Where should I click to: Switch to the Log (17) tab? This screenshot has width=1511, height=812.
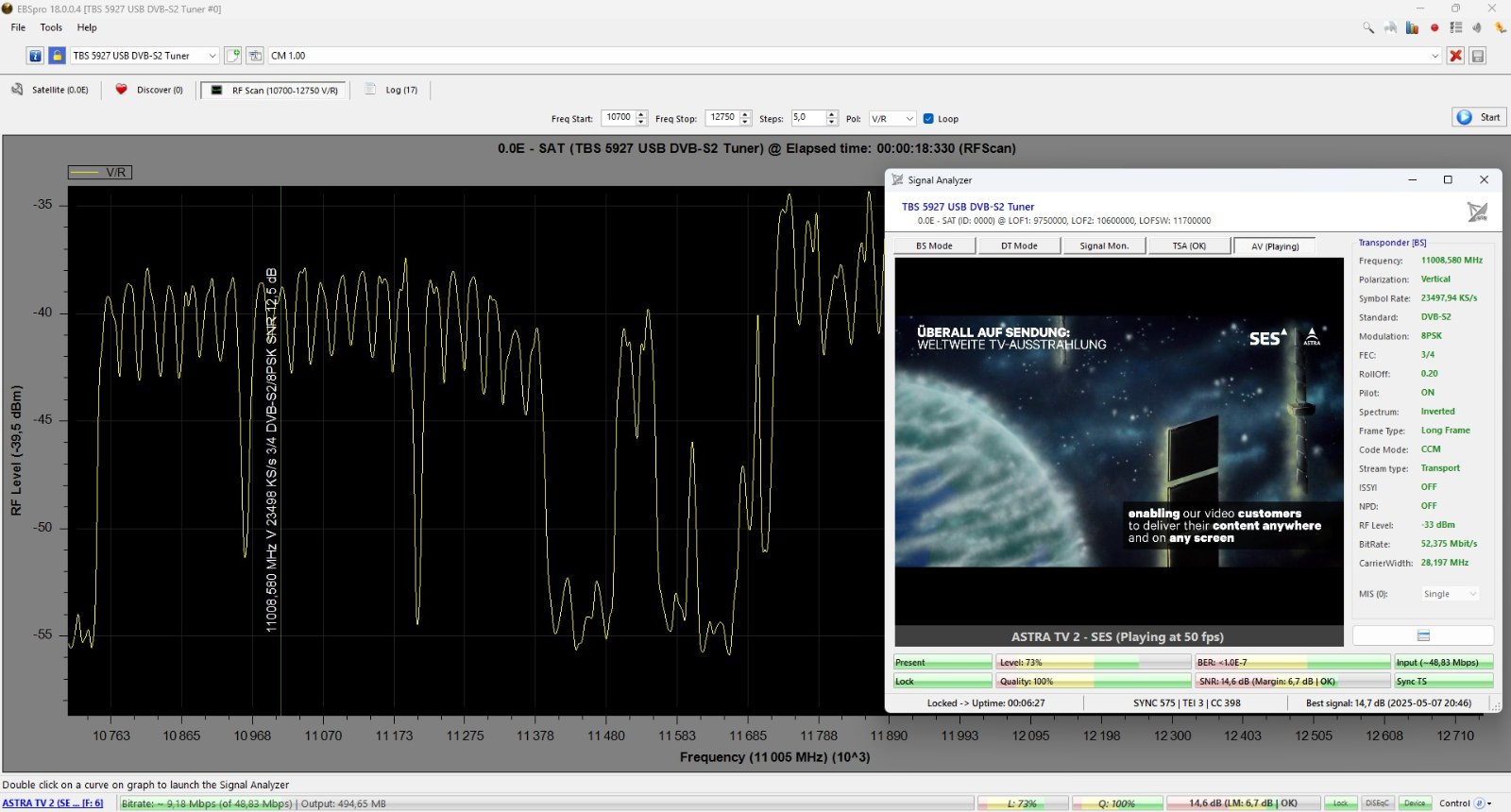coord(392,91)
